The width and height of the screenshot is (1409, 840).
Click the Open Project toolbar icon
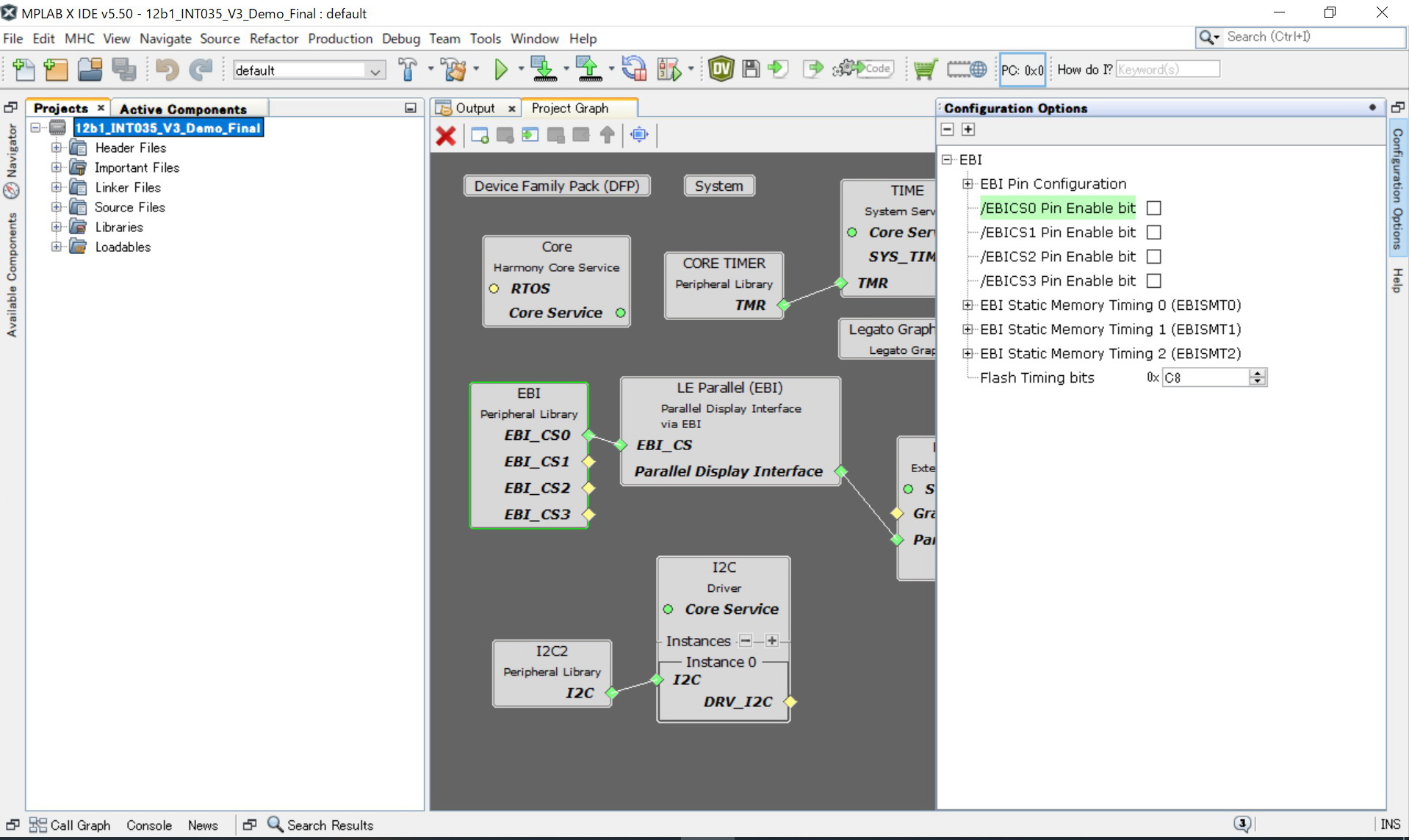pos(90,70)
